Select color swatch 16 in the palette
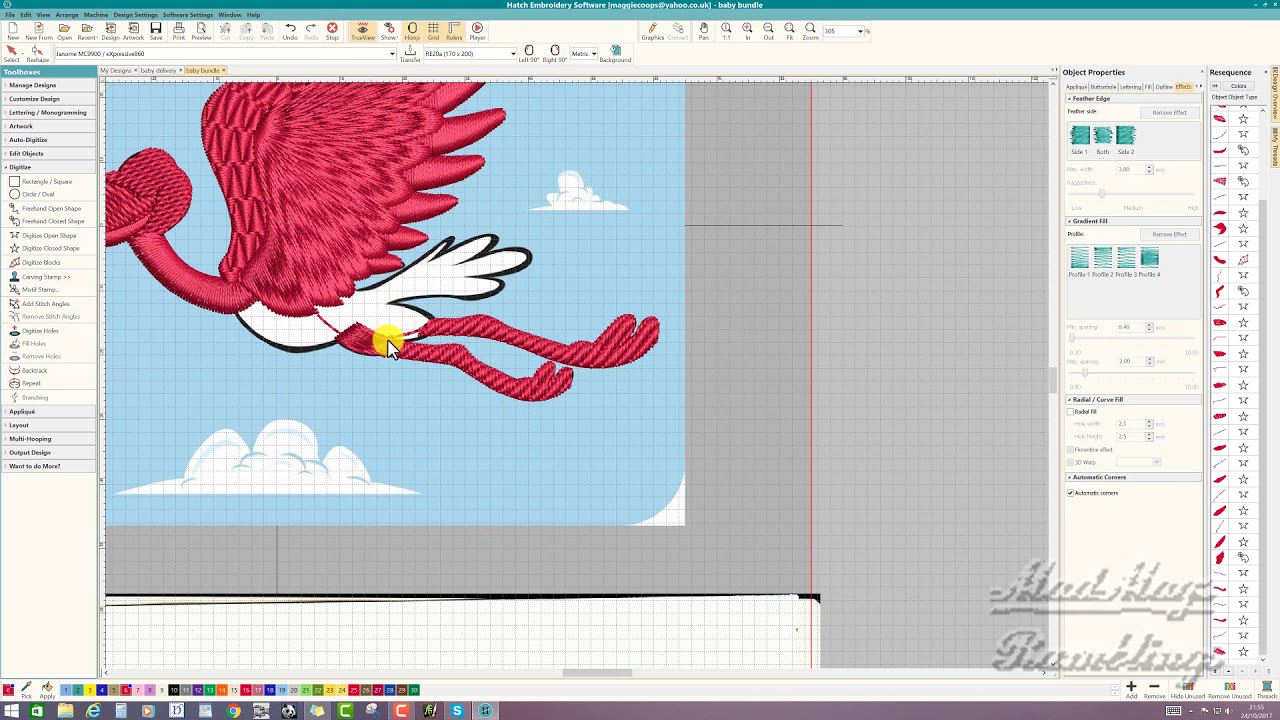 (x=245, y=690)
